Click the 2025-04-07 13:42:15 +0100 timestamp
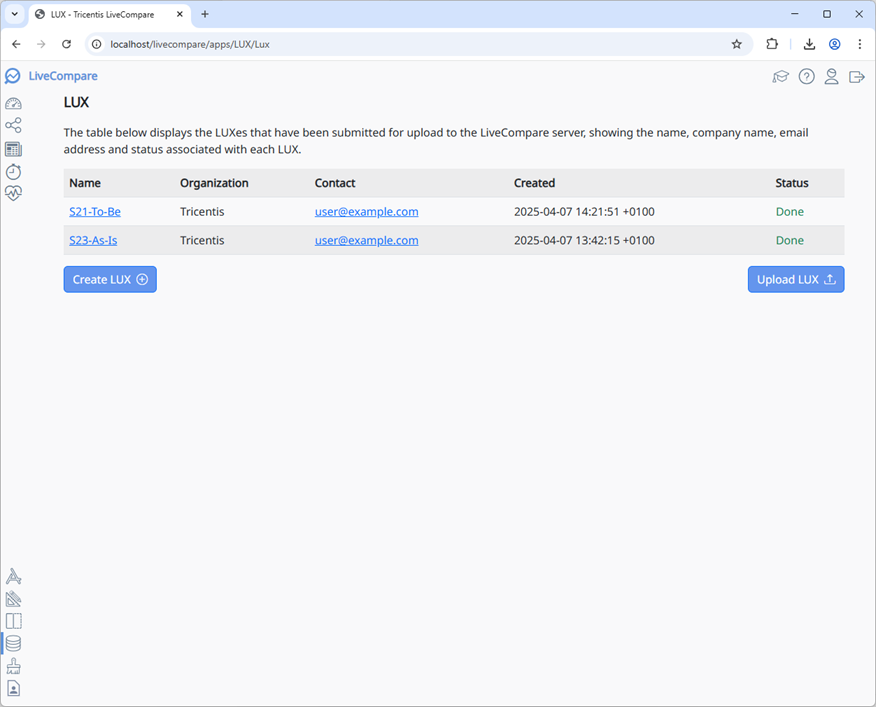 click(x=584, y=240)
